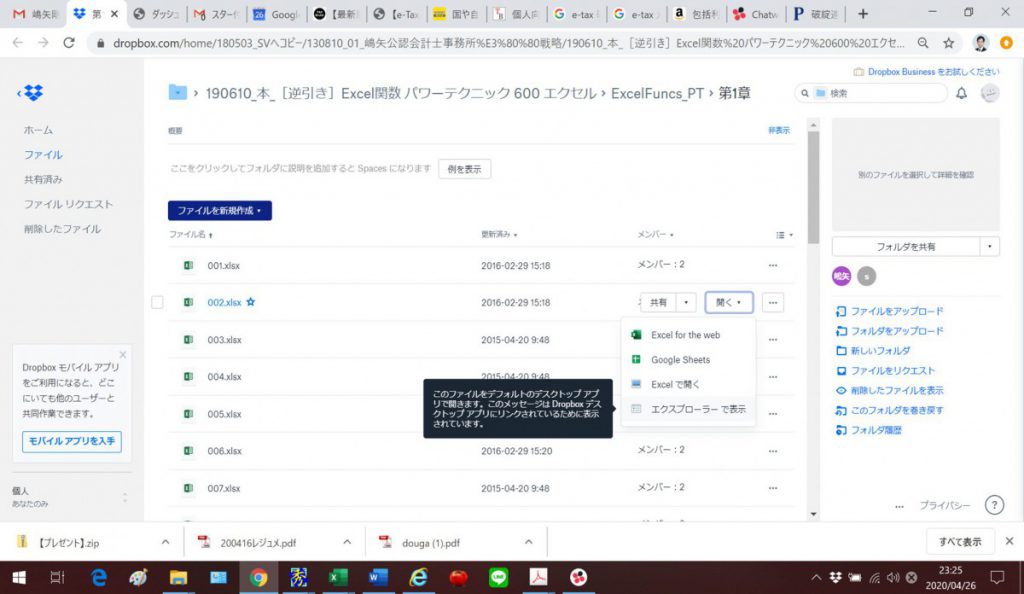The height and width of the screenshot is (594, 1024).
Task: Click the Upload Files icon link
Action: pos(841,311)
